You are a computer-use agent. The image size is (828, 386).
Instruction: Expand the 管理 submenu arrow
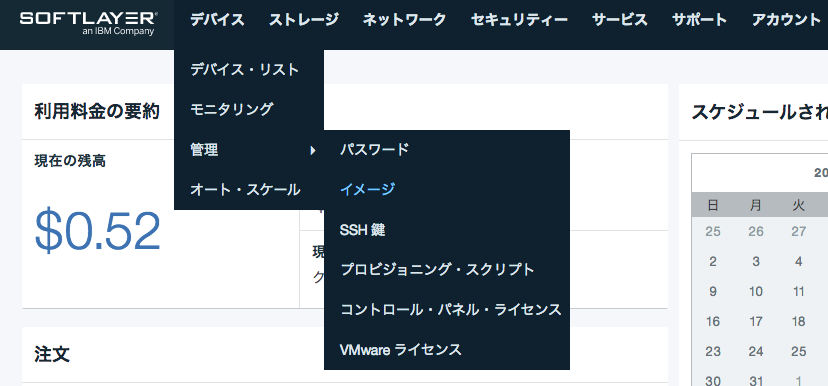point(313,150)
